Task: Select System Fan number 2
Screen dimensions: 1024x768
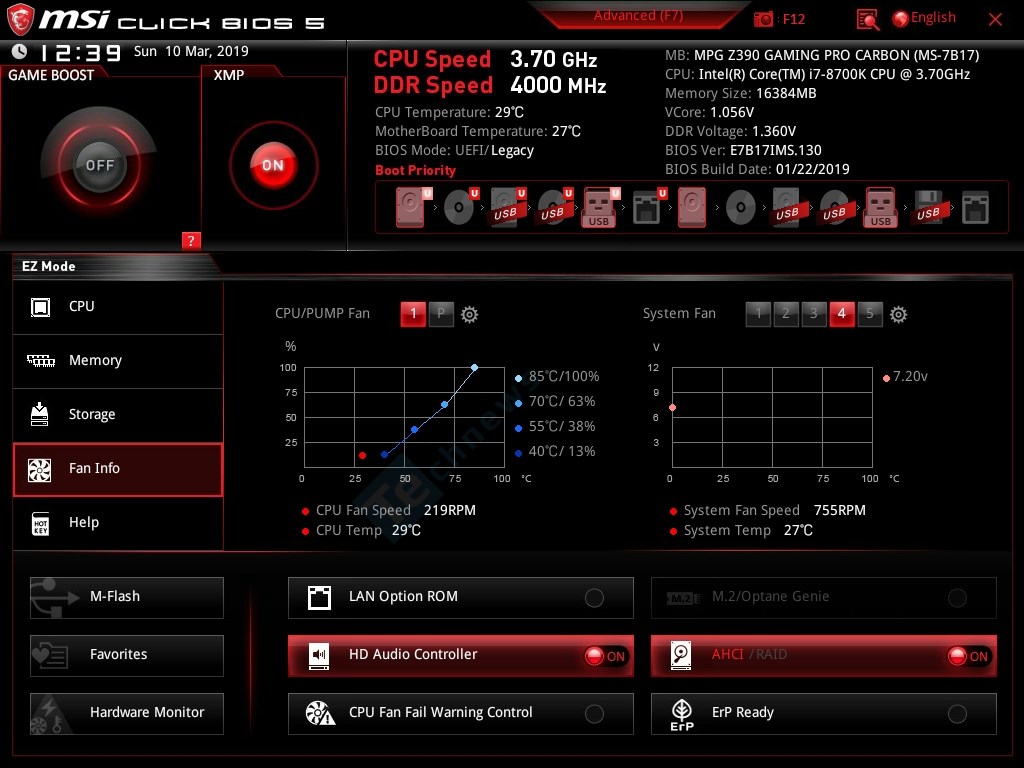Action: pos(786,314)
